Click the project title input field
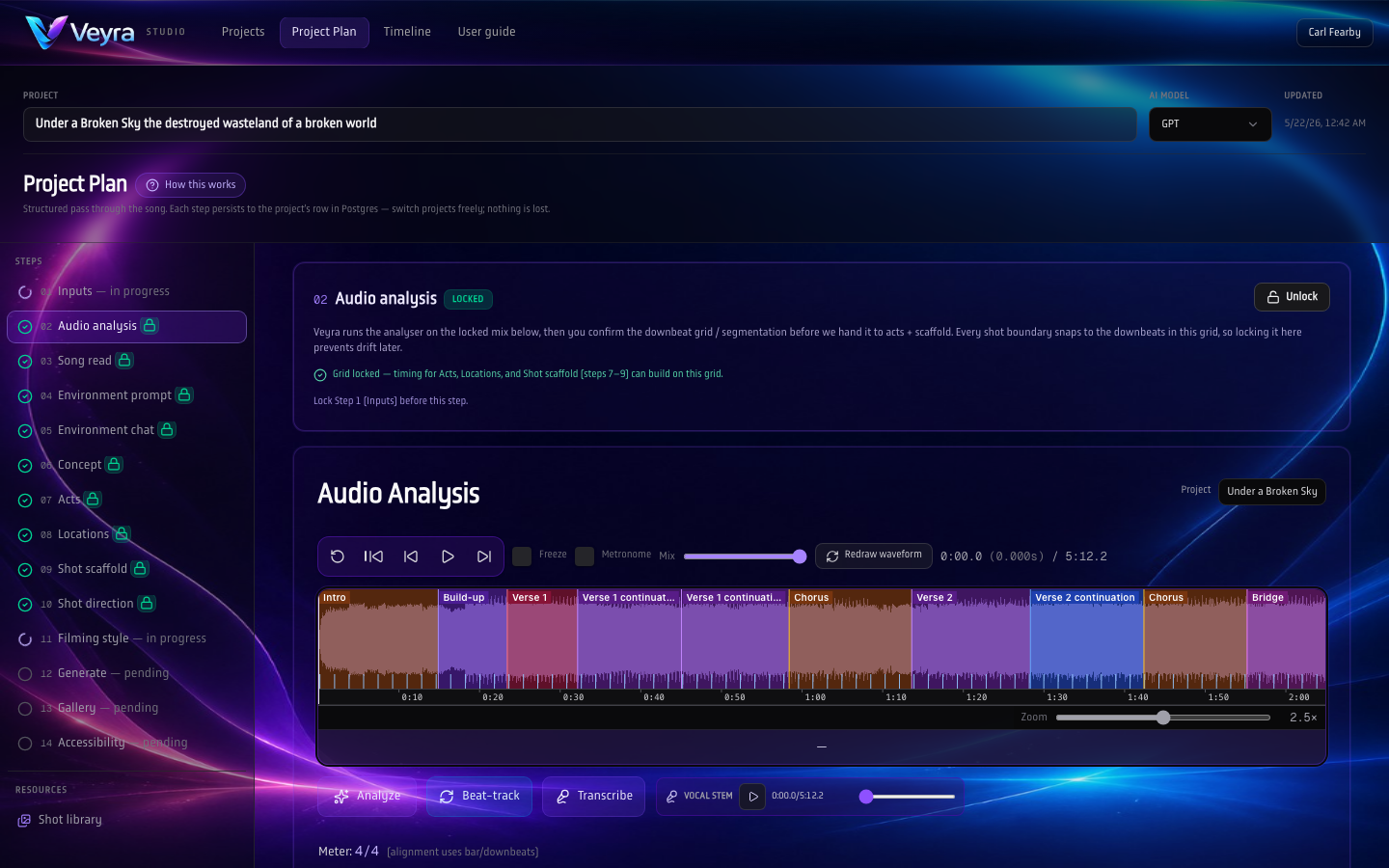Image resolution: width=1389 pixels, height=868 pixels. click(580, 124)
